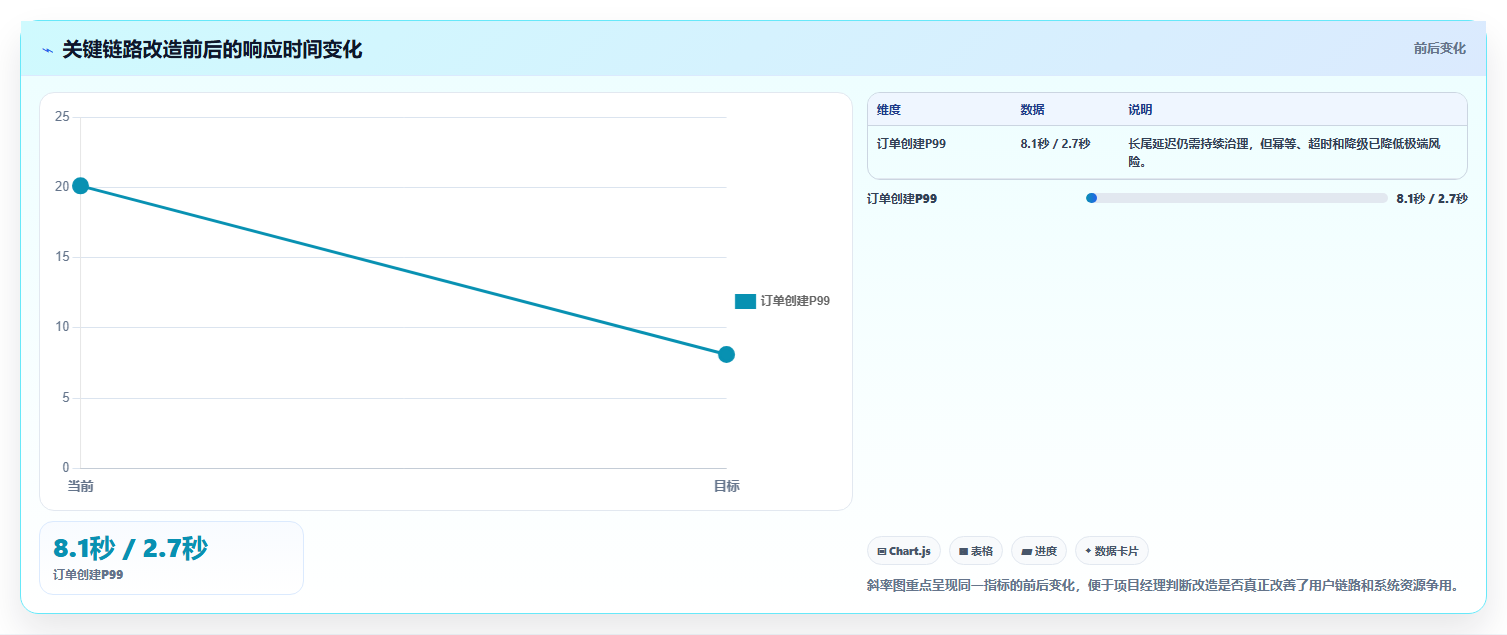The height and width of the screenshot is (635, 1507).
Task: Click the 订单创建P99 table cell
Action: click(x=911, y=144)
